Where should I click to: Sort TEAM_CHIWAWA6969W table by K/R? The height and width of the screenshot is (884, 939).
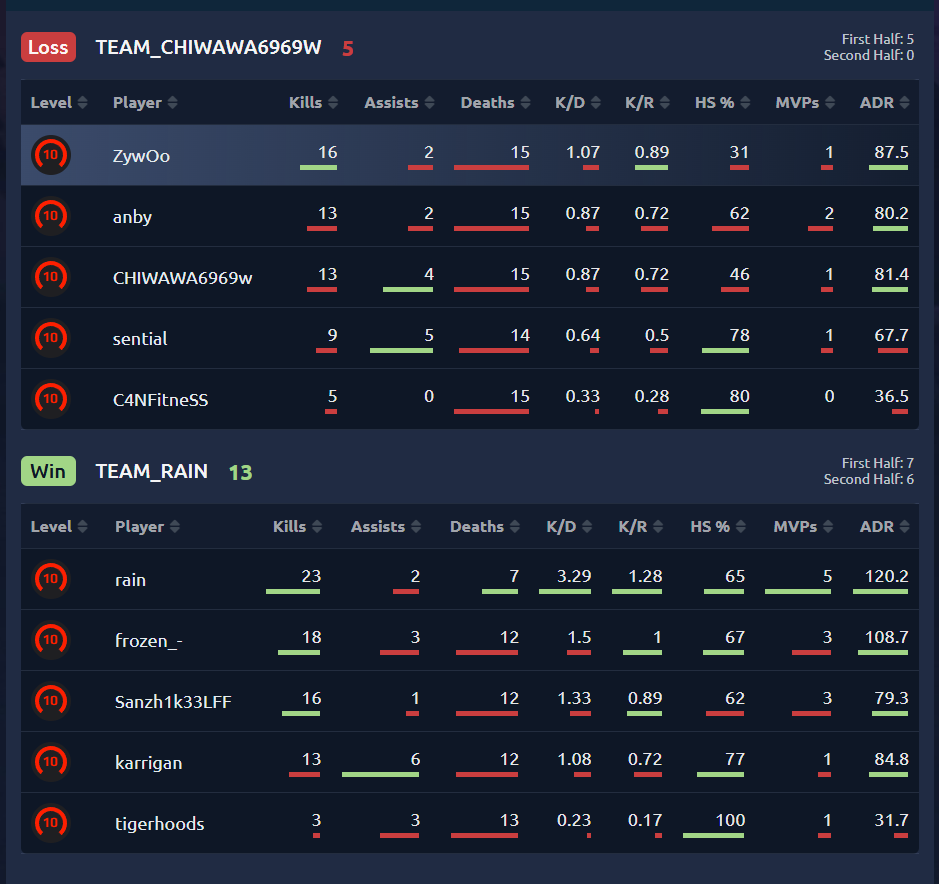(647, 102)
